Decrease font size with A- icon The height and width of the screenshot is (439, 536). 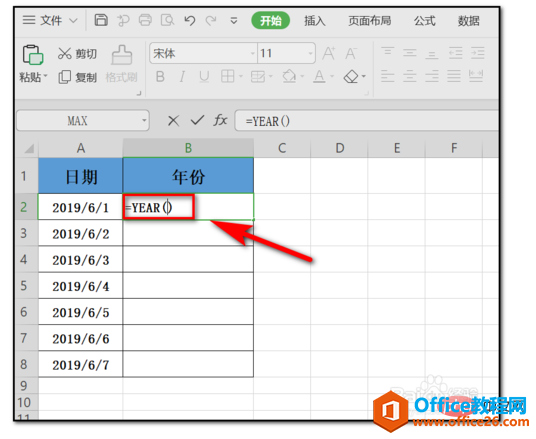pyautogui.click(x=351, y=54)
